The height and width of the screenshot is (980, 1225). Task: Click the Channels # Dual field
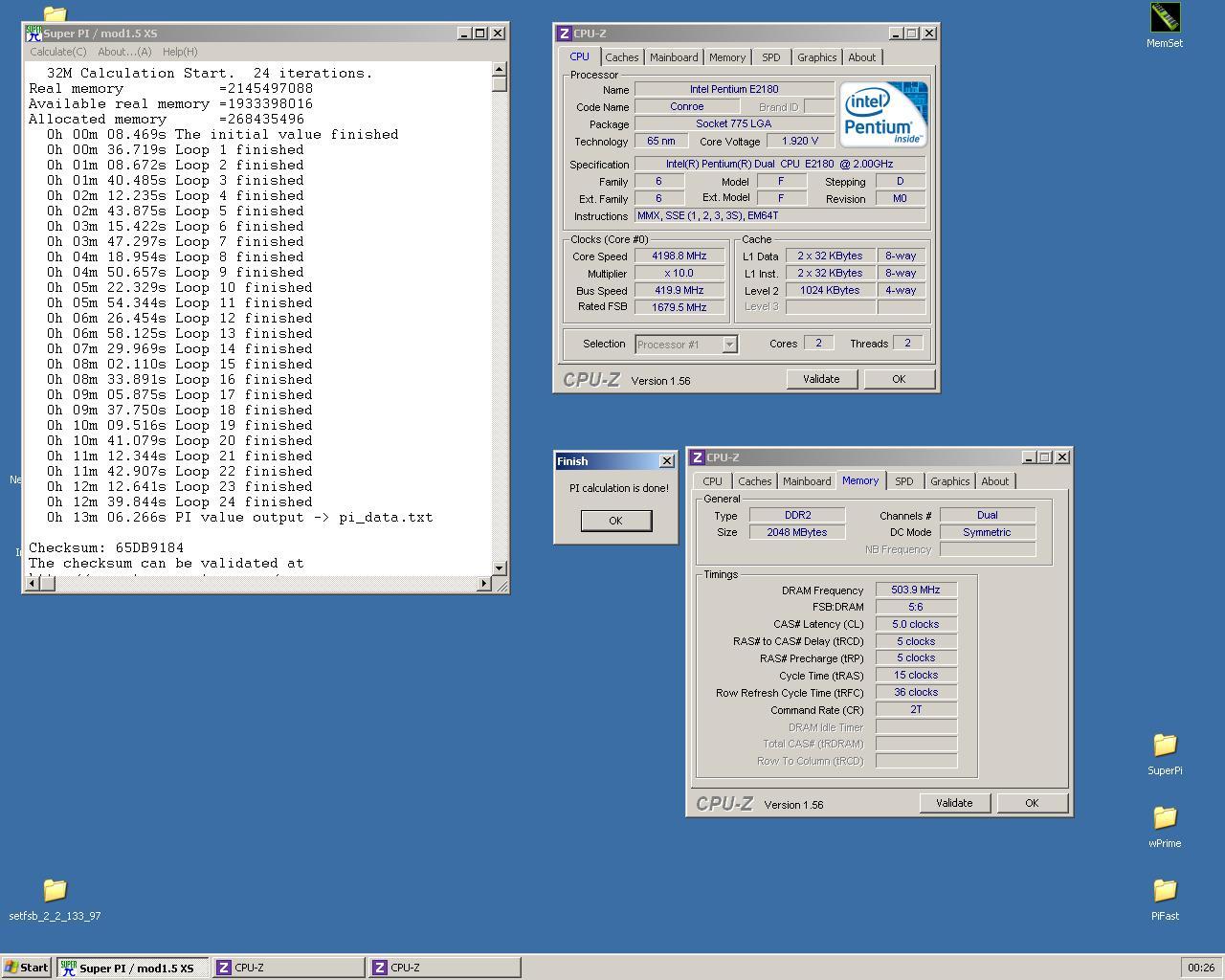pyautogui.click(x=988, y=515)
